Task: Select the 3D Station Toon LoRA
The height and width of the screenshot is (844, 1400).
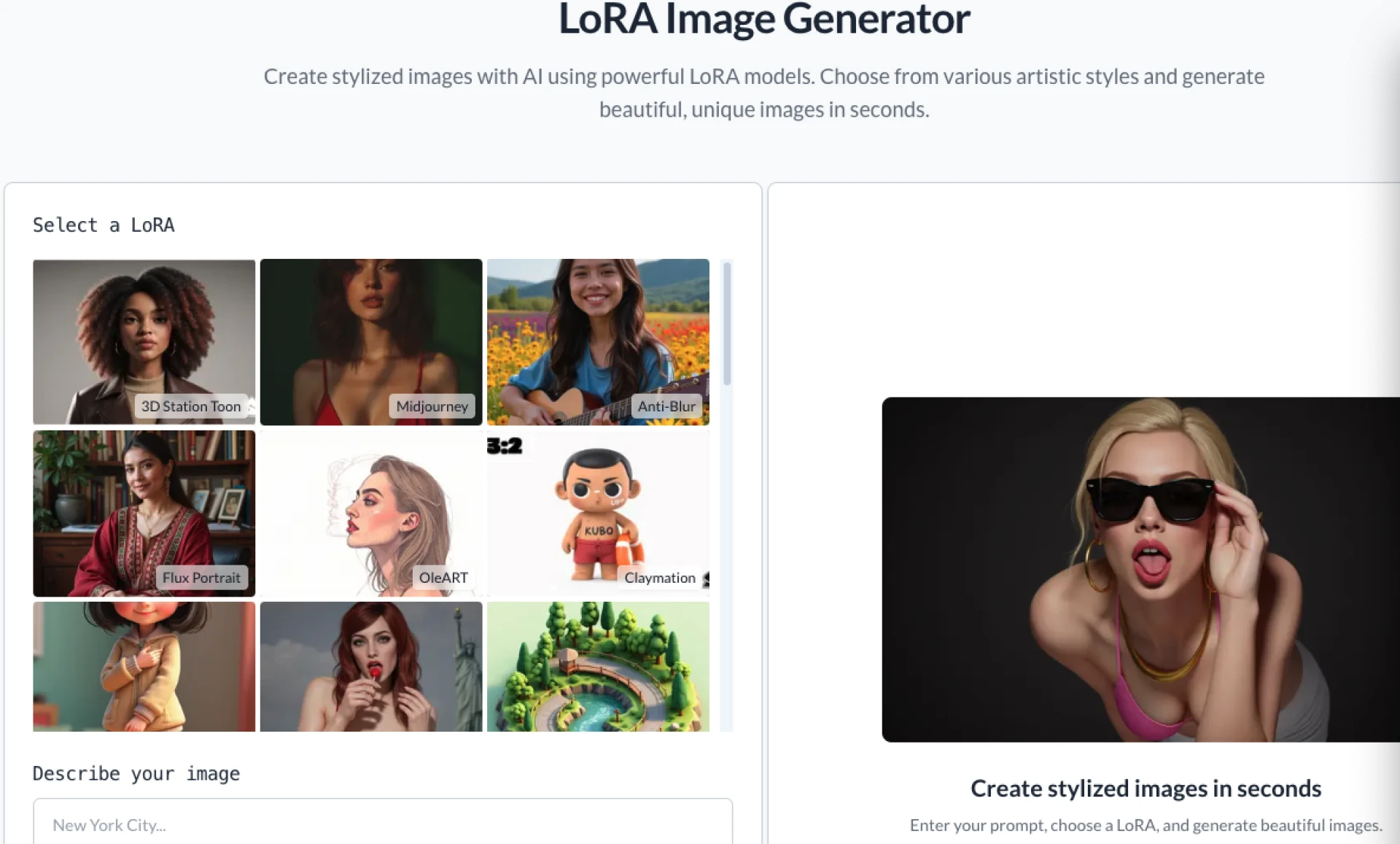Action: [x=144, y=341]
